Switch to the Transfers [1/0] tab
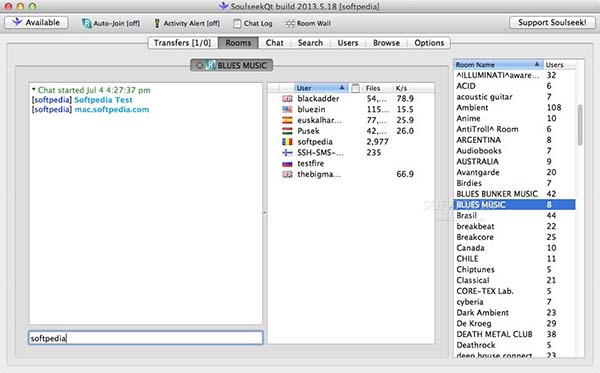The image size is (600, 373). (x=183, y=43)
